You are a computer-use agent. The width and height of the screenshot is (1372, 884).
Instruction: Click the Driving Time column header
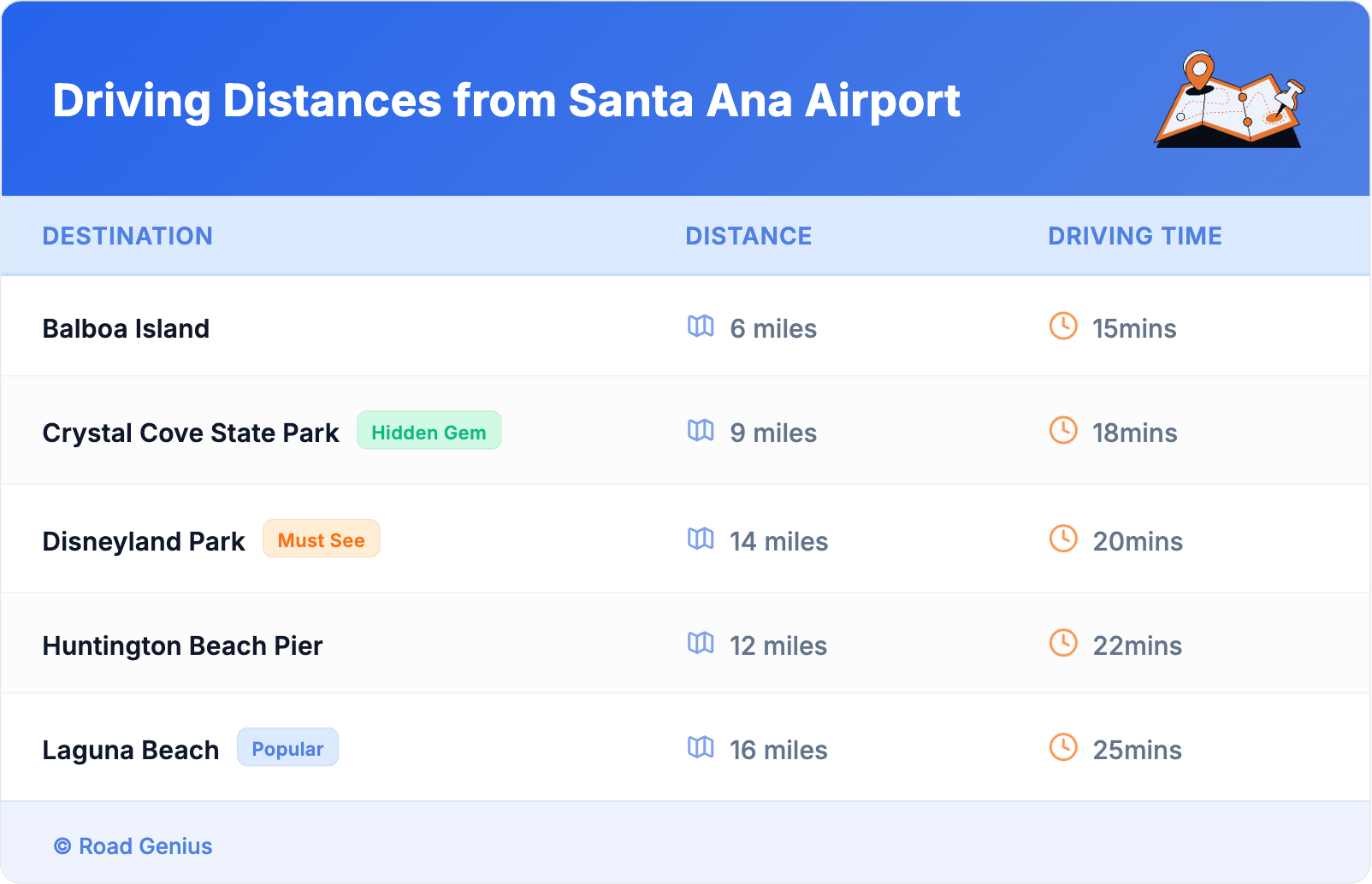pyautogui.click(x=1134, y=236)
